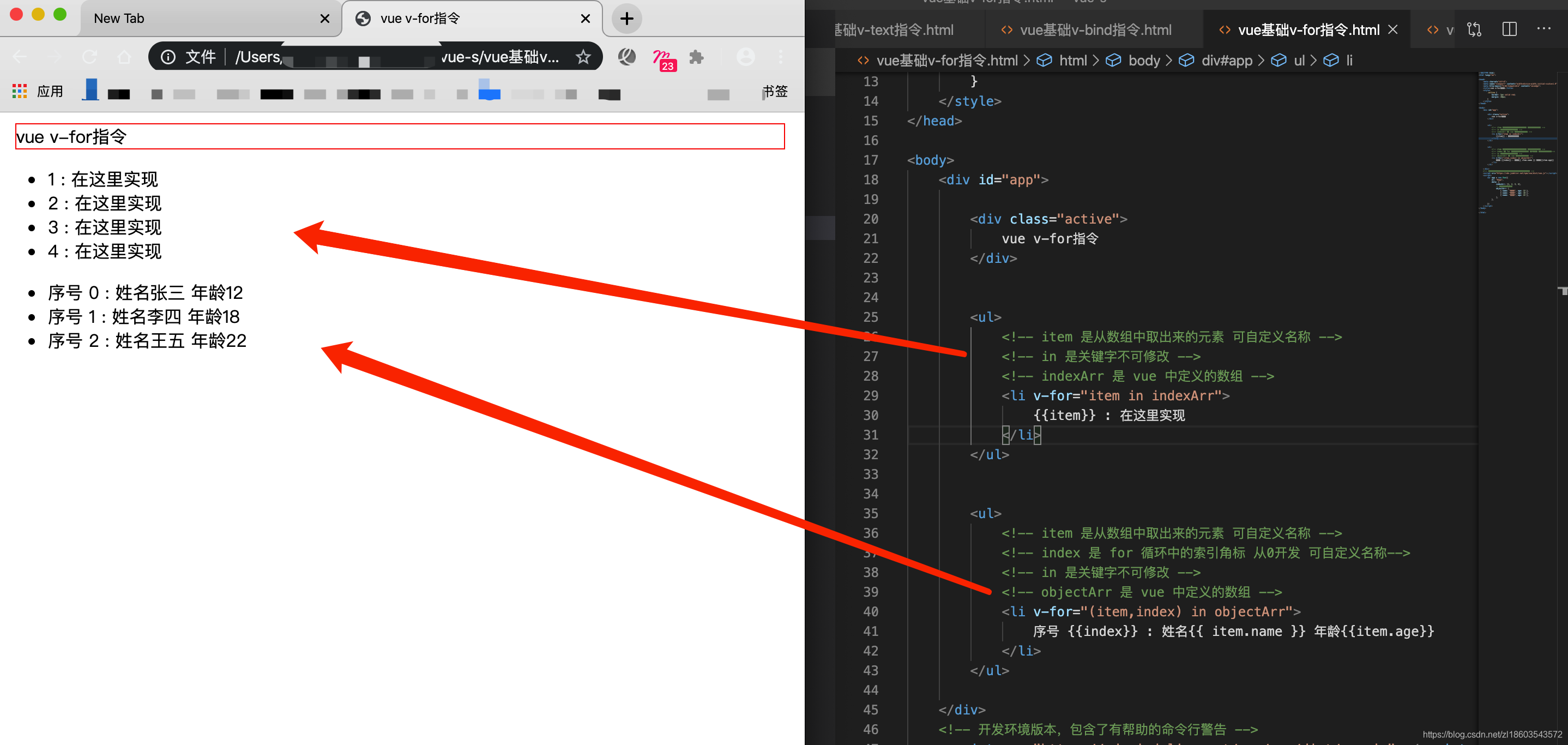Click the pink extension icon with badge 23
Screen dimensions: 1568x745
[664, 59]
